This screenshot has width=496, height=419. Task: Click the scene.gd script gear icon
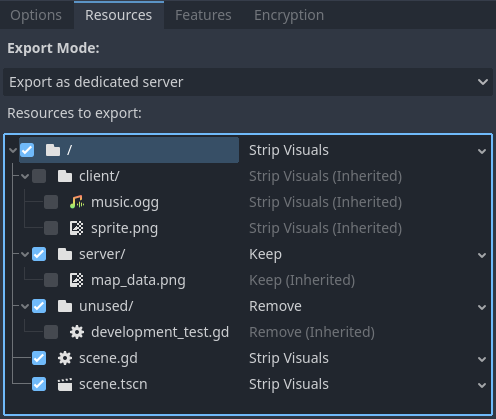point(65,358)
